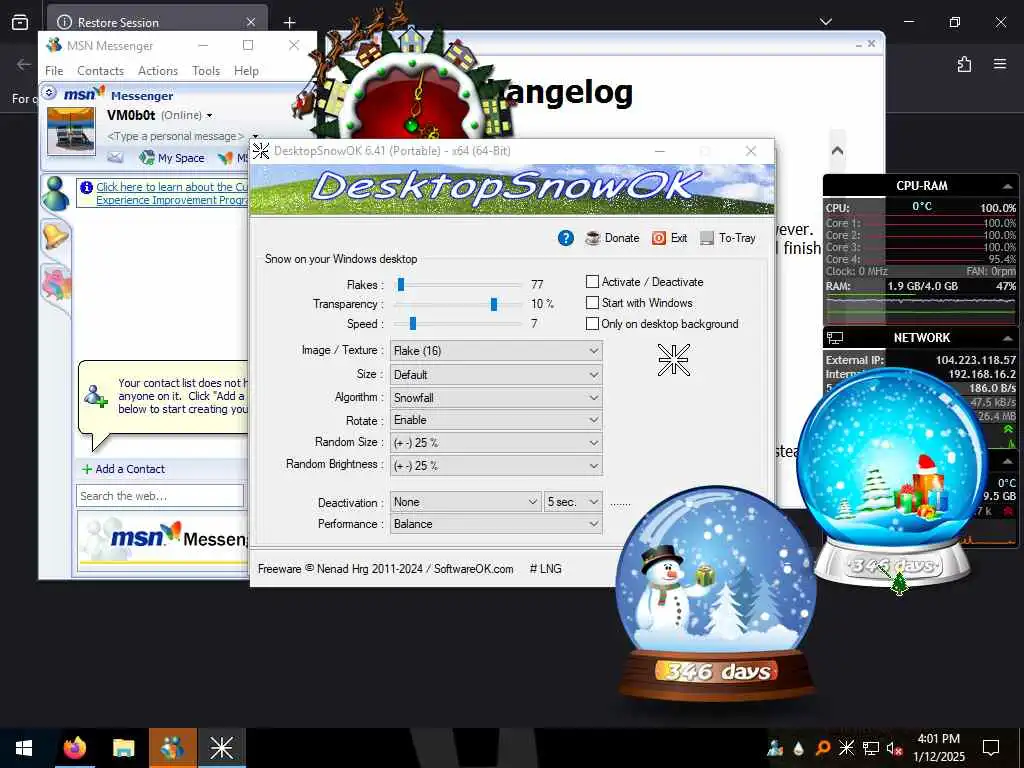Screen dimensions: 1024x768
Task: Click the snowflake preview image in DesktopSnowOK
Action: [x=673, y=360]
